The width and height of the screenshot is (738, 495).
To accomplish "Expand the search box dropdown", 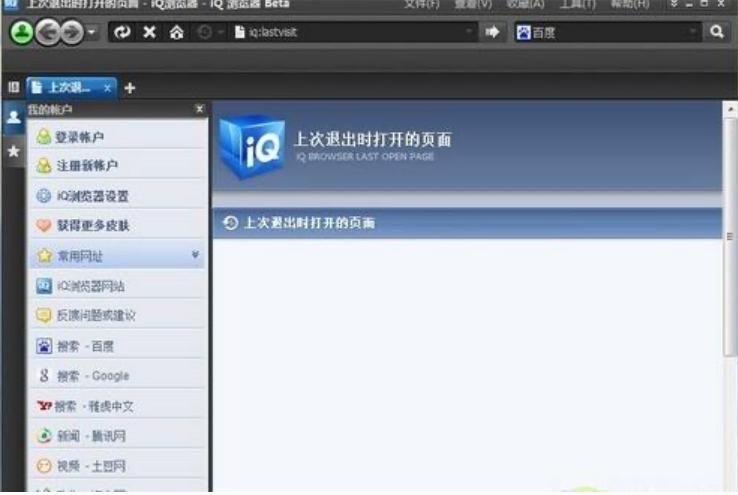I will pos(693,32).
